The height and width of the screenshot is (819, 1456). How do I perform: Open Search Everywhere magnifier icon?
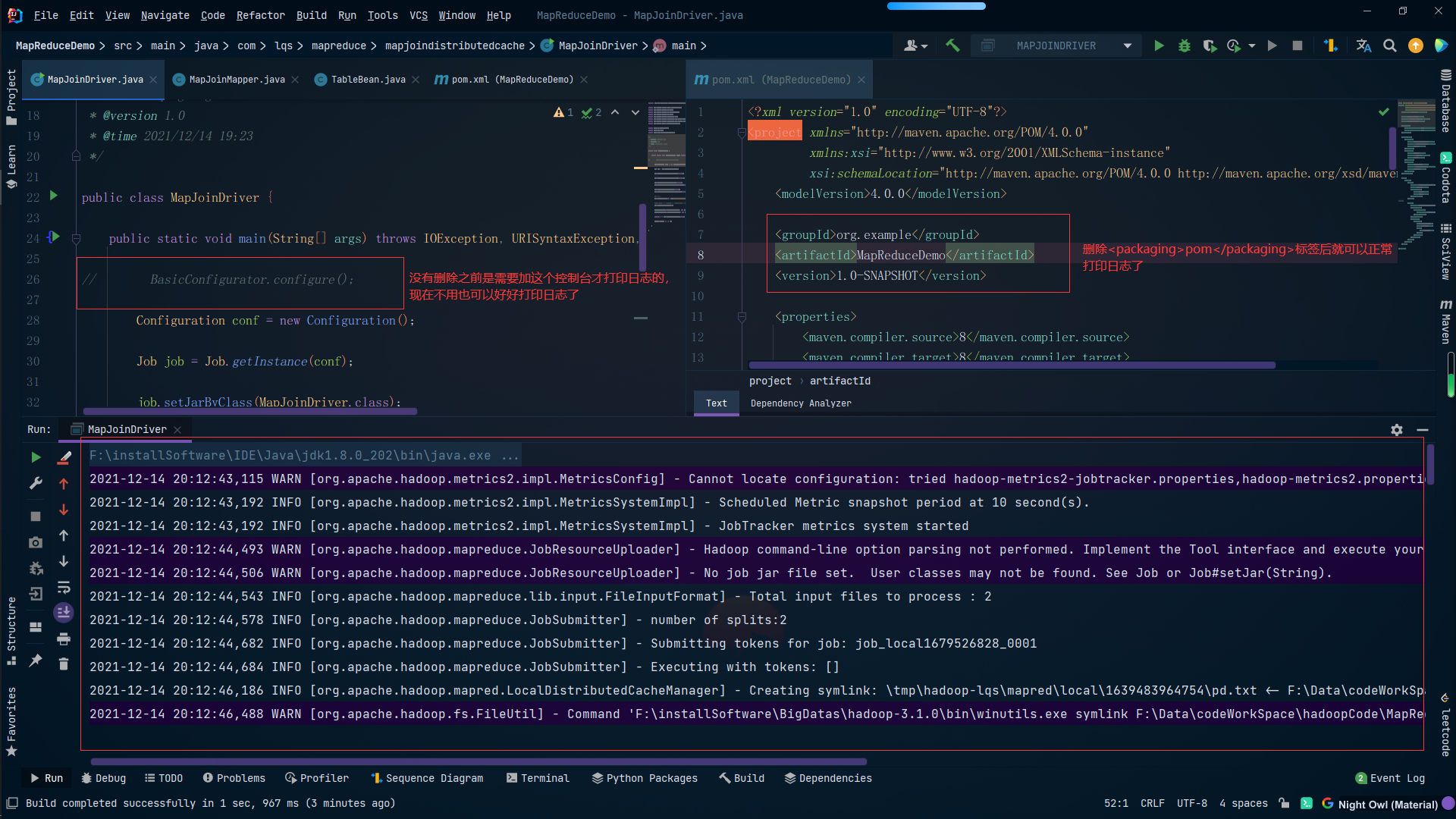tap(1389, 45)
